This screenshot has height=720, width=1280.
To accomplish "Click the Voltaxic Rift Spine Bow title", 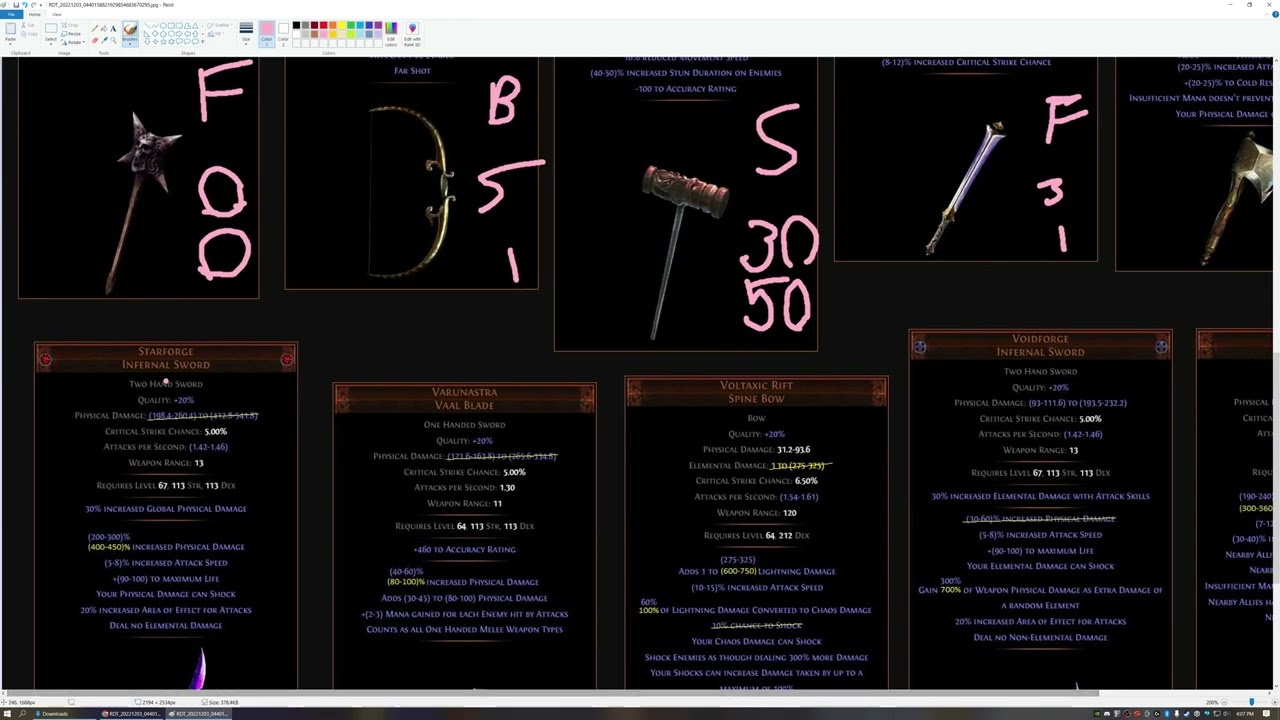I will coord(756,392).
